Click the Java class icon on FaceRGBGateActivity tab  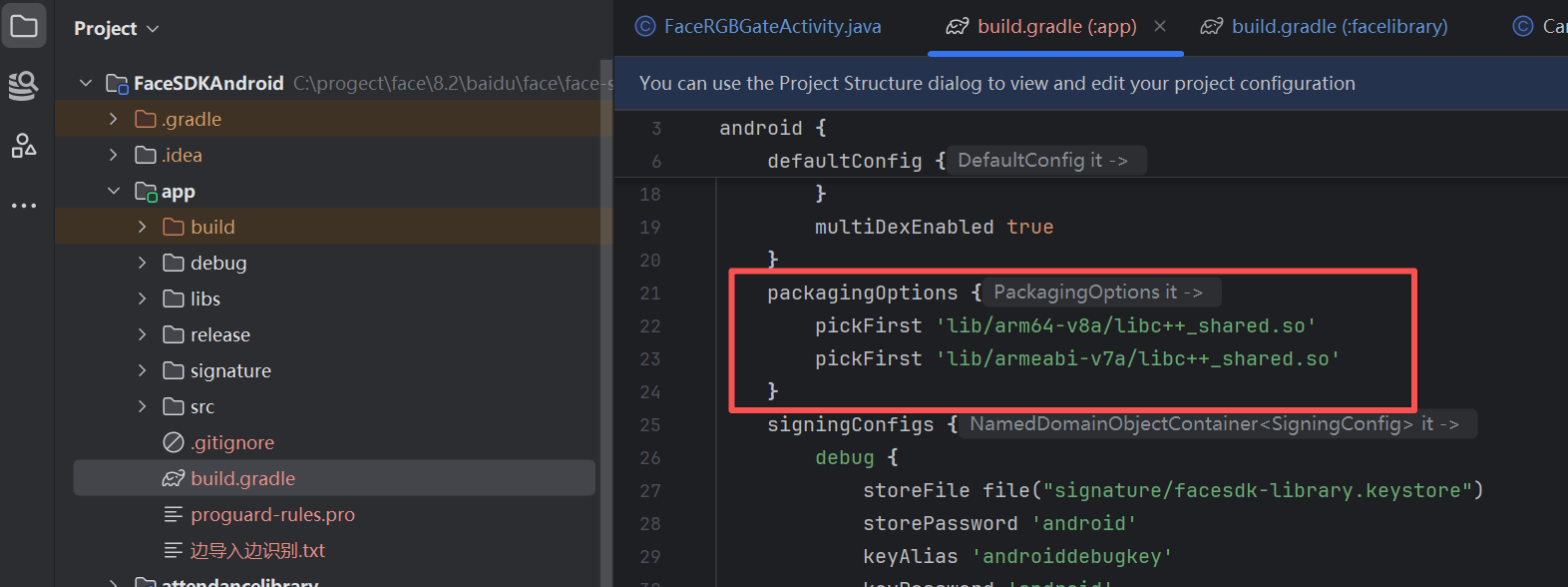pyautogui.click(x=645, y=27)
